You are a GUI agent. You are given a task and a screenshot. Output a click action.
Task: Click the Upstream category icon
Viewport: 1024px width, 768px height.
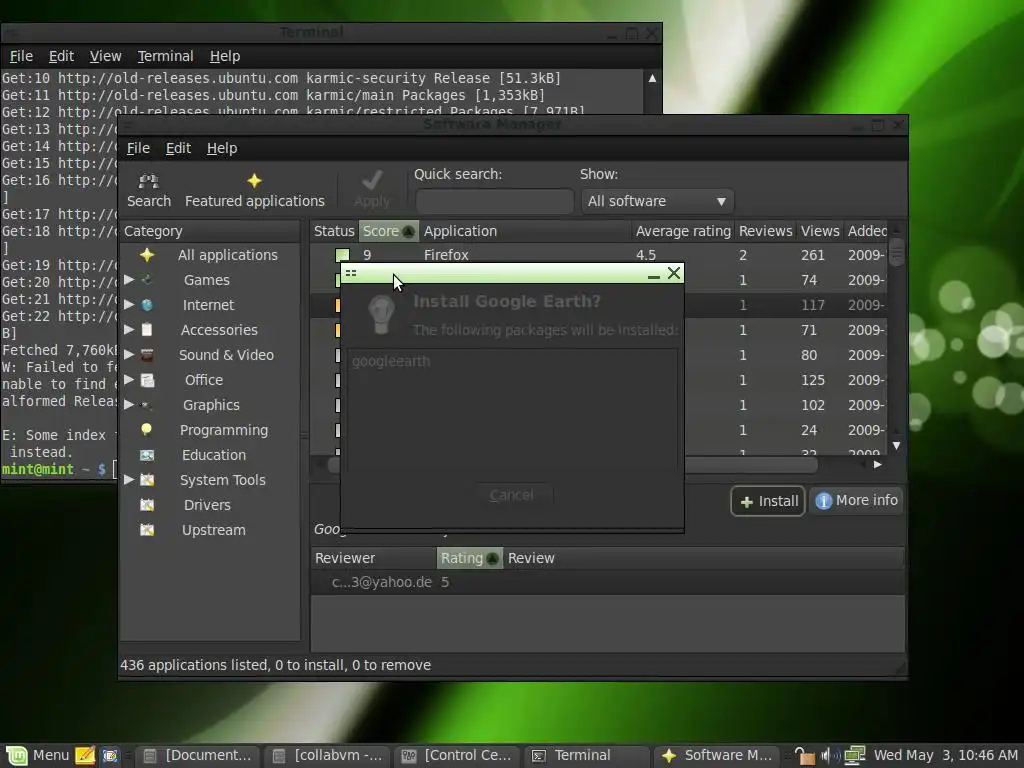pos(147,530)
